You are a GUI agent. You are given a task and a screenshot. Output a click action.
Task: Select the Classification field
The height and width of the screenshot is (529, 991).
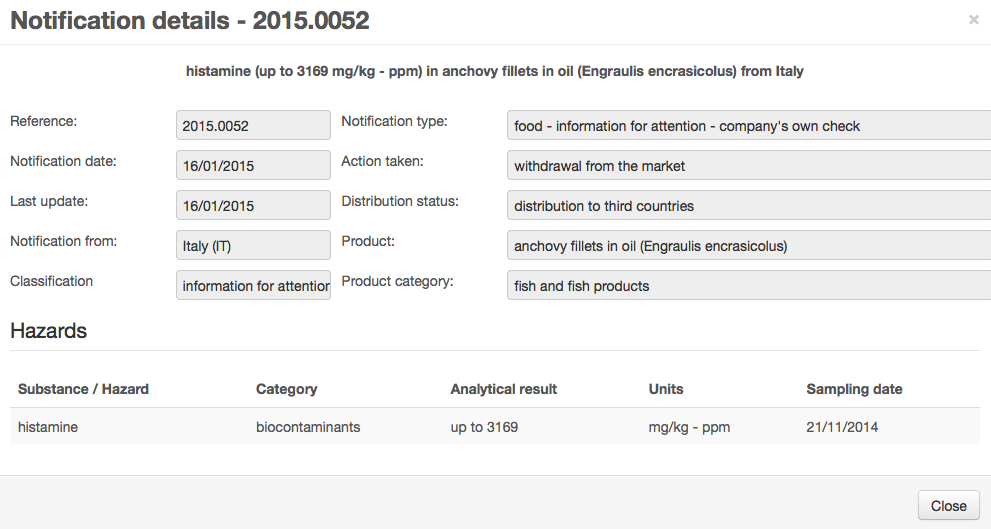click(253, 286)
